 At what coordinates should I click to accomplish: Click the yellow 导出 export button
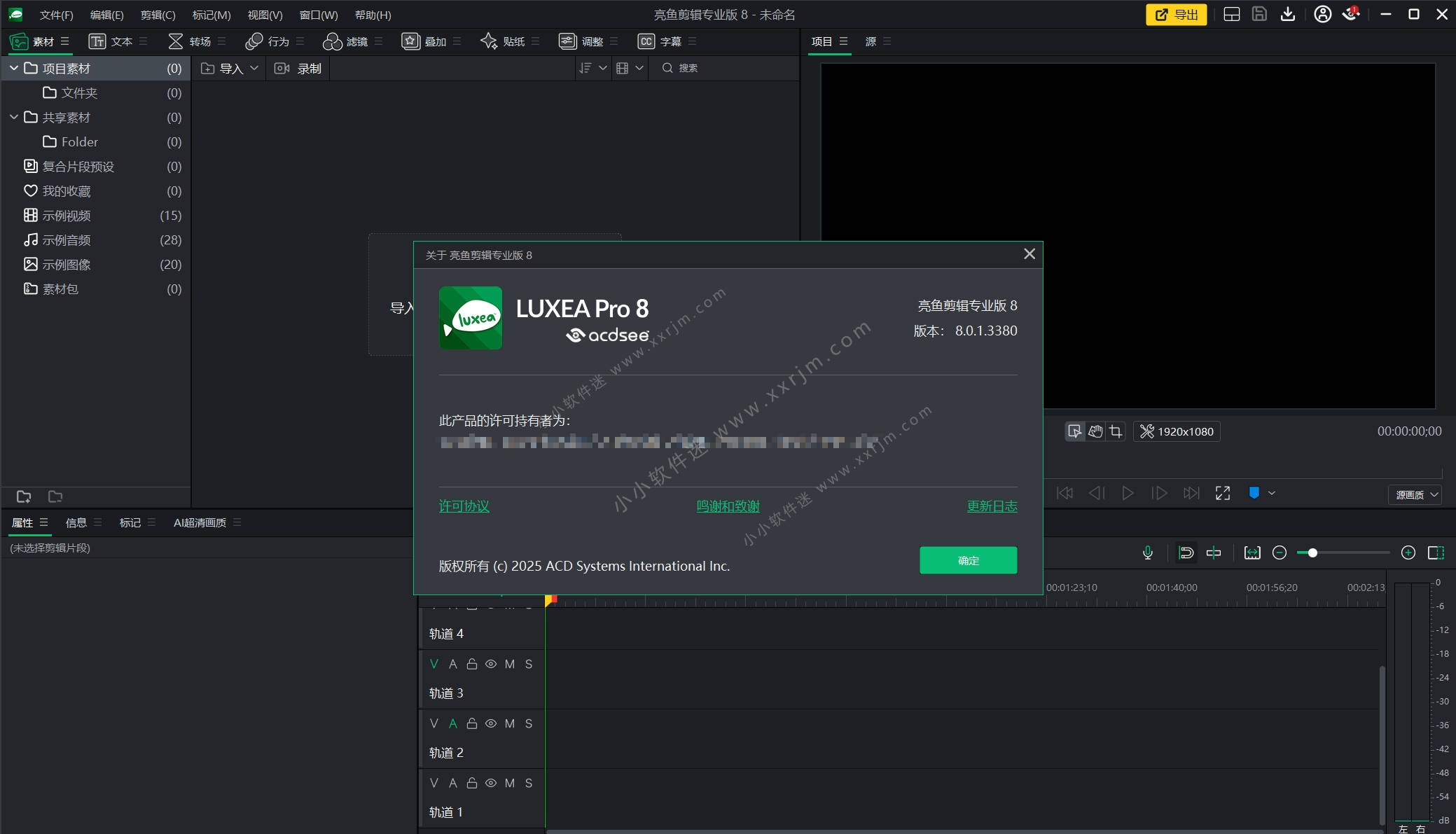(1176, 15)
